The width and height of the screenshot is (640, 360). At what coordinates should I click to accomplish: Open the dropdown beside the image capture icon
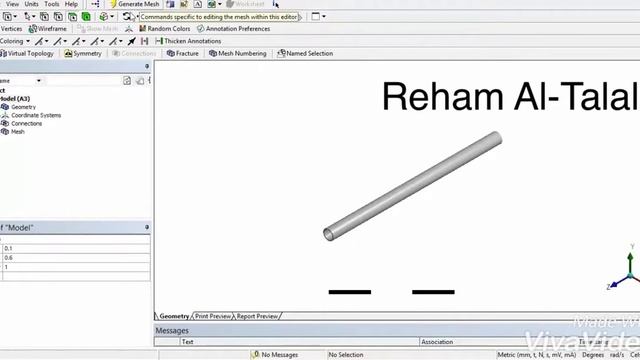point(220,4)
